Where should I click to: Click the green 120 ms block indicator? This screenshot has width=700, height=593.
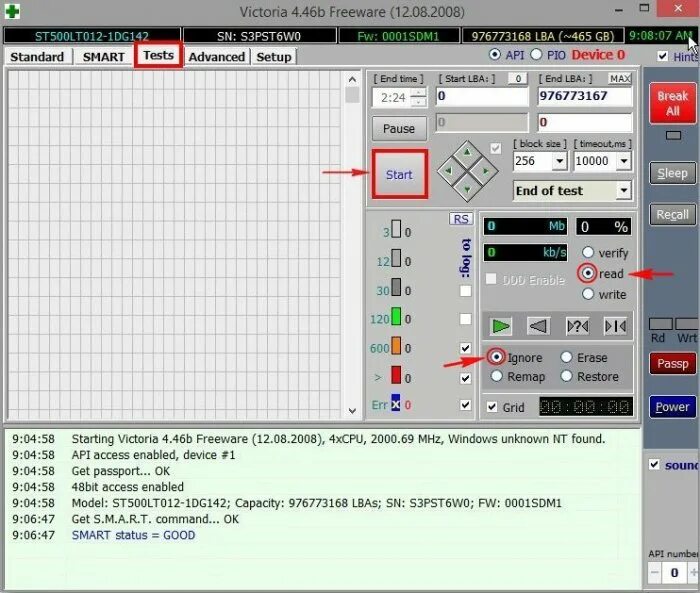[396, 316]
